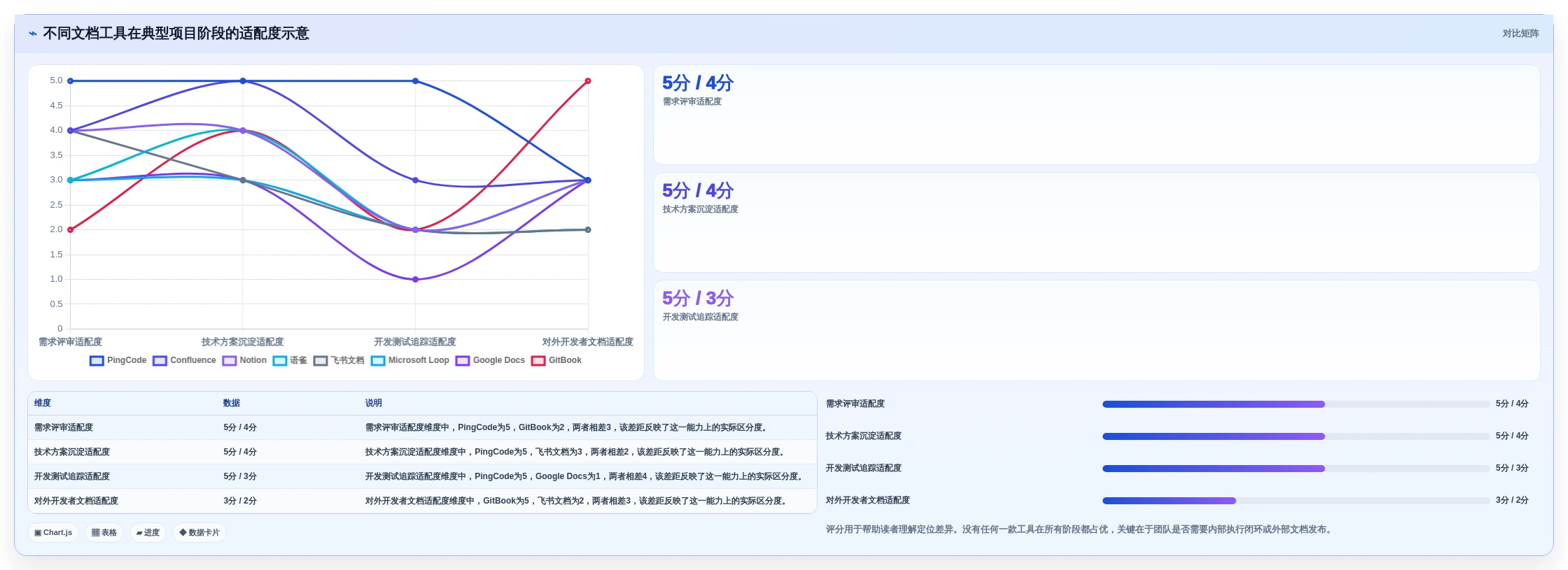Screen dimensions: 1568x570
Task: Toggle the Notion legend item
Action: tap(244, 361)
